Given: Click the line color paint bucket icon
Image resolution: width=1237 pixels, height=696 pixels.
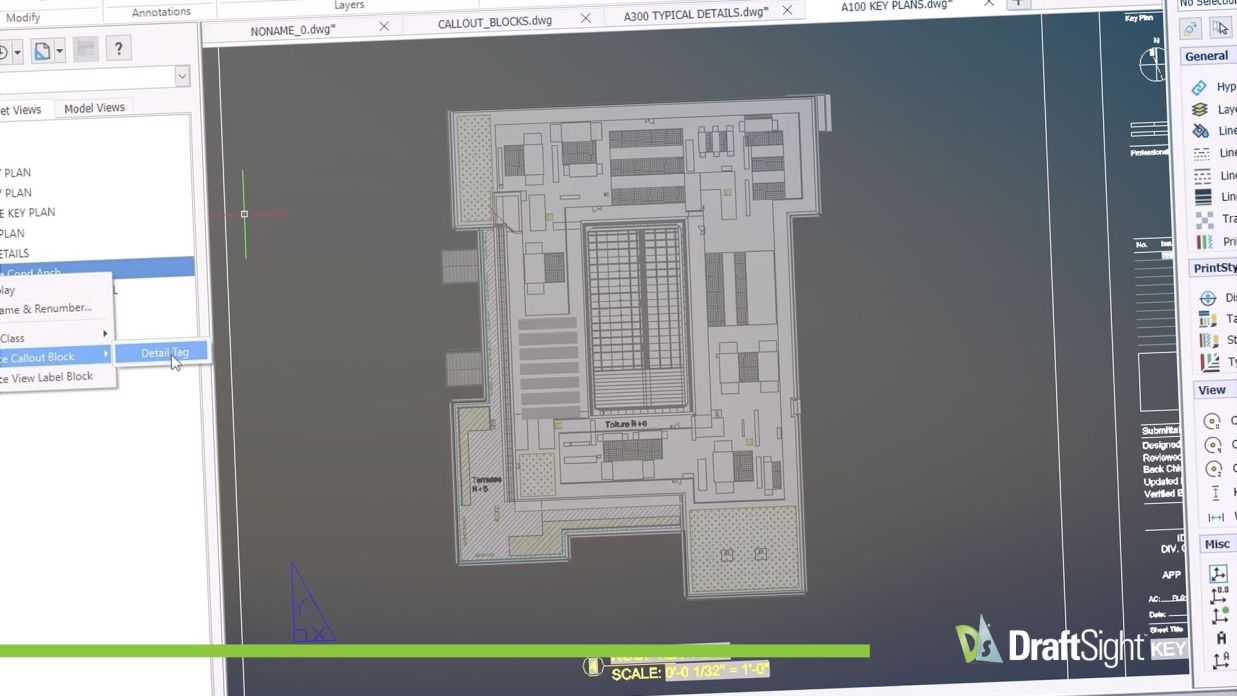Looking at the screenshot, I should 1201,131.
